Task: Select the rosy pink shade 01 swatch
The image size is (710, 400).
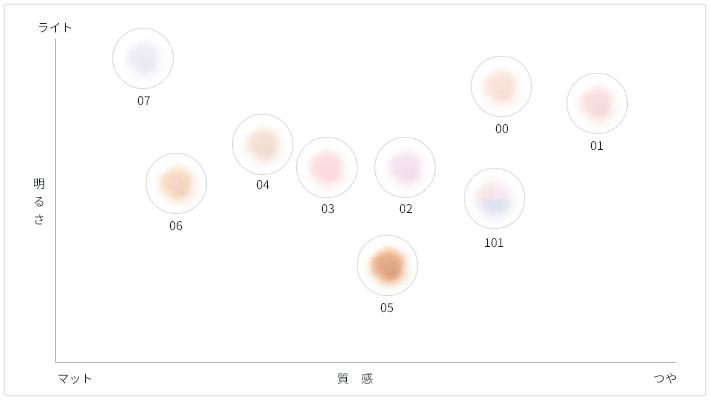Action: [597, 103]
